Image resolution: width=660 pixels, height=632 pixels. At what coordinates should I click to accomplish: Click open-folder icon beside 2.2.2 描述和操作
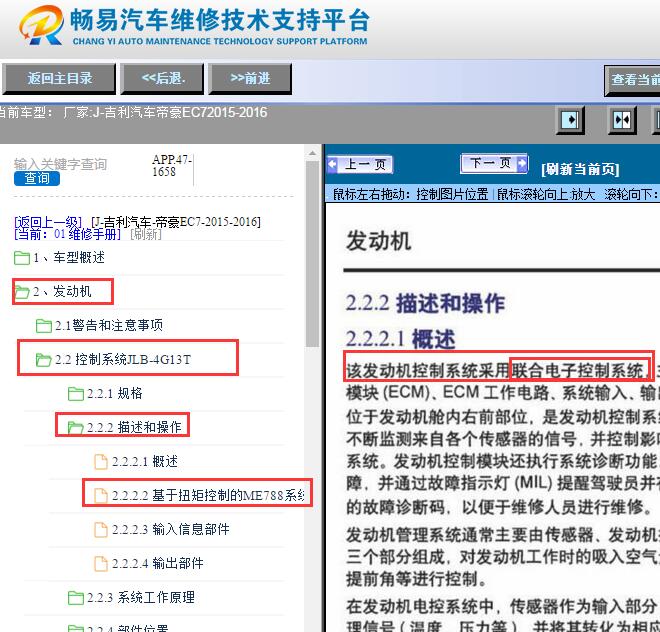(76, 428)
